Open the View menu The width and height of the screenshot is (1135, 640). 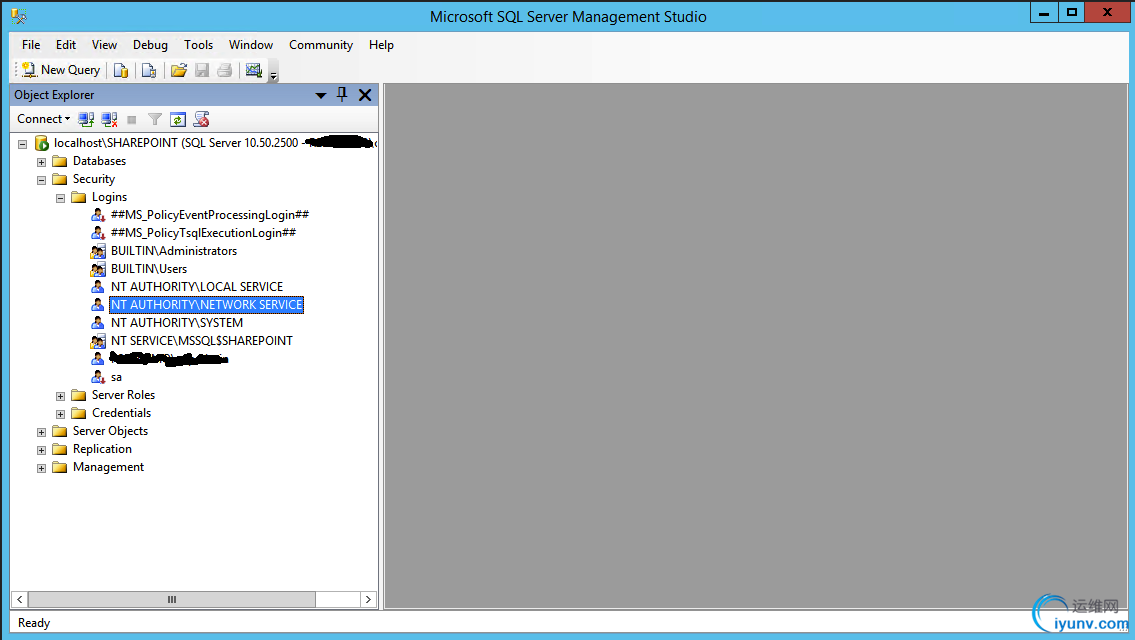click(x=104, y=45)
